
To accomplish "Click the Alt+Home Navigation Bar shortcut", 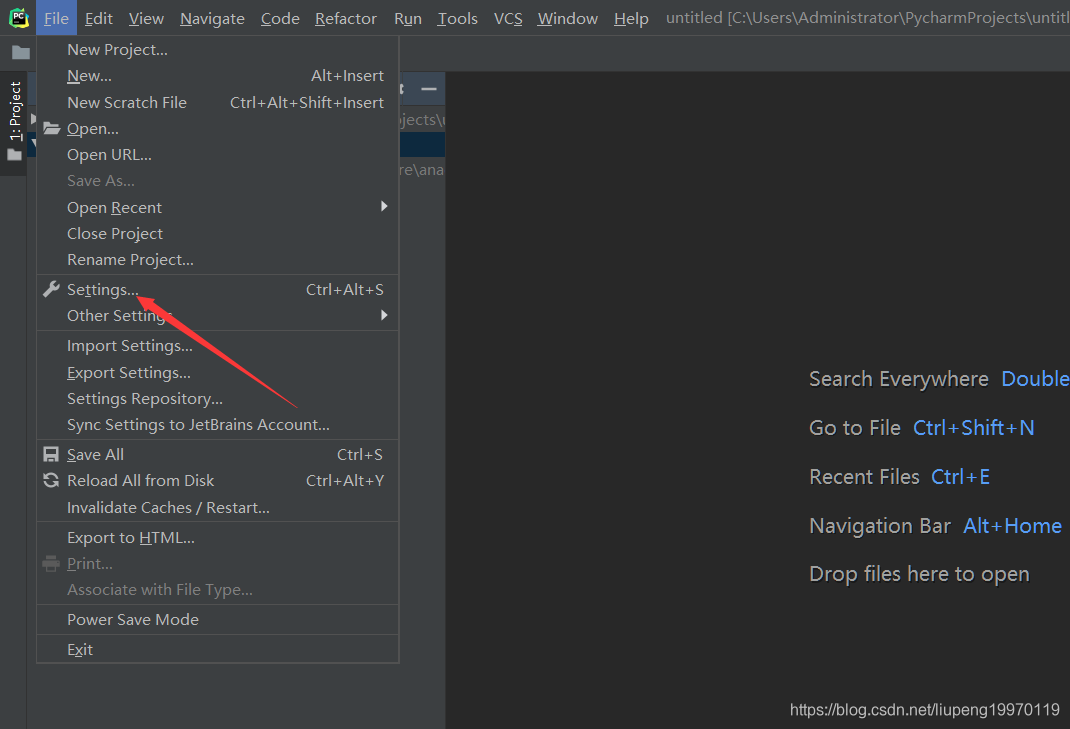I will pyautogui.click(x=1013, y=526).
